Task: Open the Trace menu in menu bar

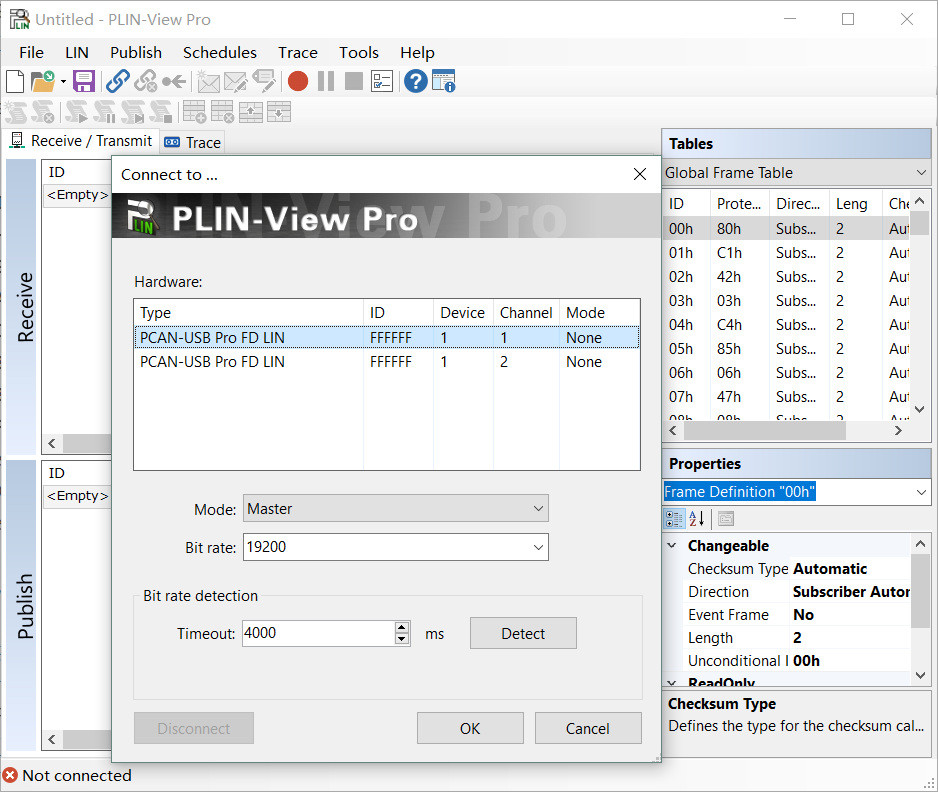Action: pos(297,53)
